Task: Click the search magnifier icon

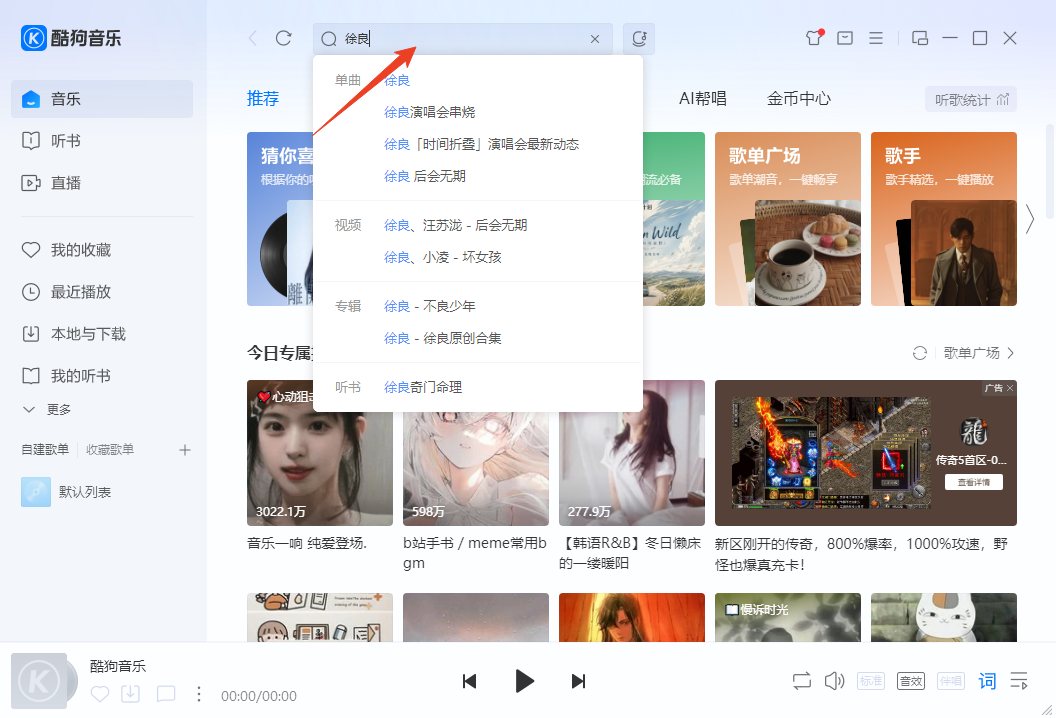Action: pos(329,39)
